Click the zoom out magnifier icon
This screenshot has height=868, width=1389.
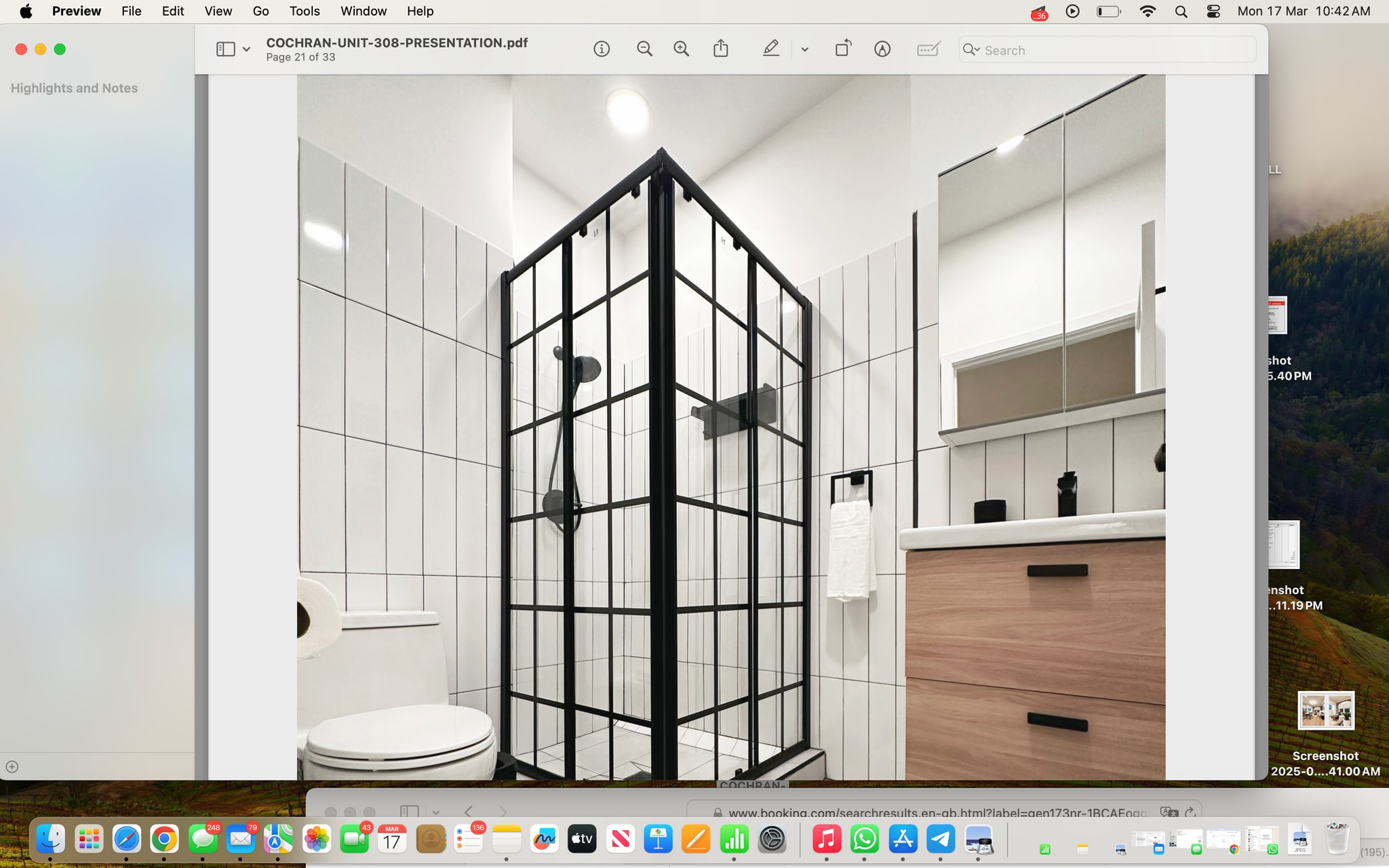click(644, 49)
